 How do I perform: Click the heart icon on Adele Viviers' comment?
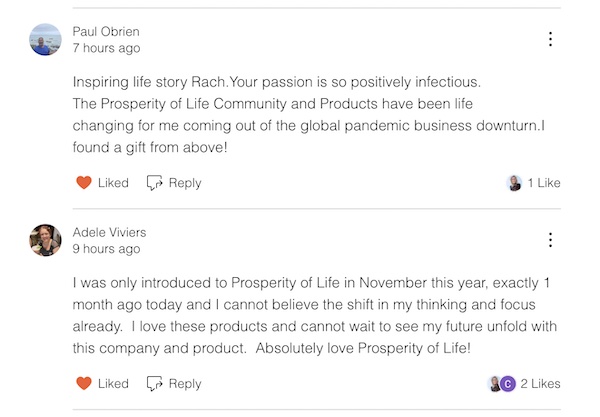click(x=84, y=384)
